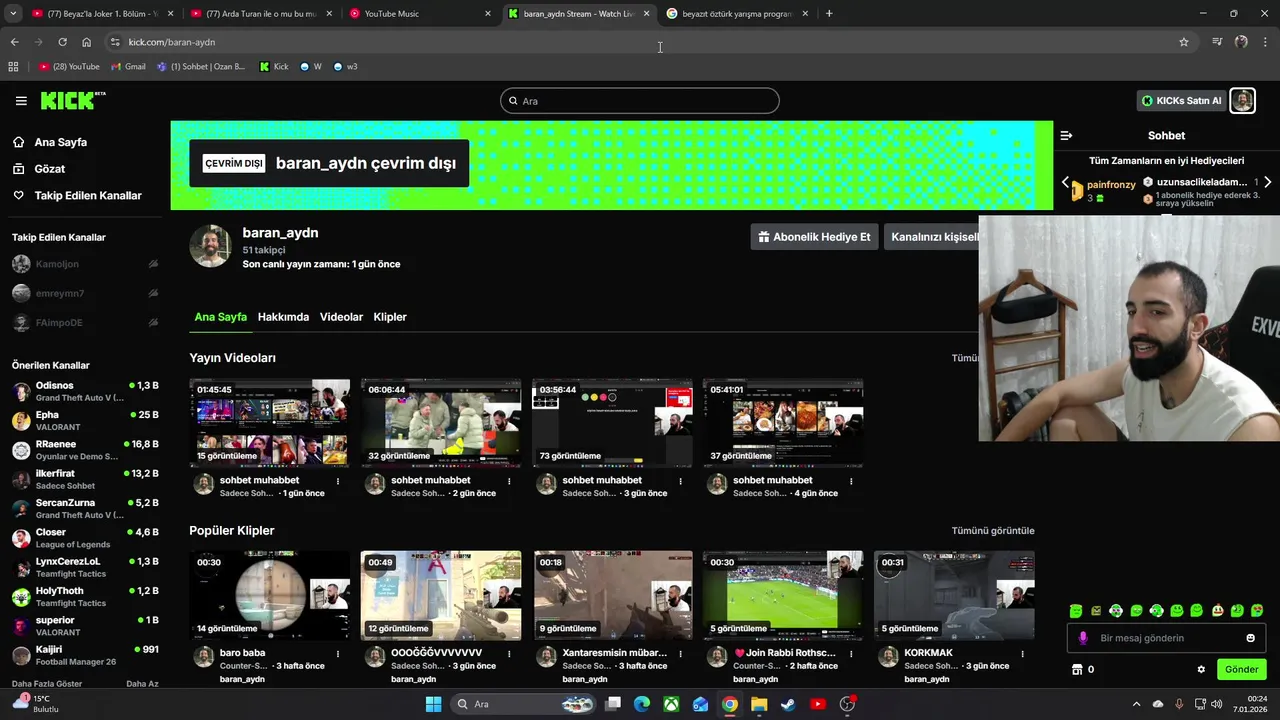Go to Ana Sayfa in the sidebar
Viewport: 1280px width, 720px height.
(x=60, y=142)
